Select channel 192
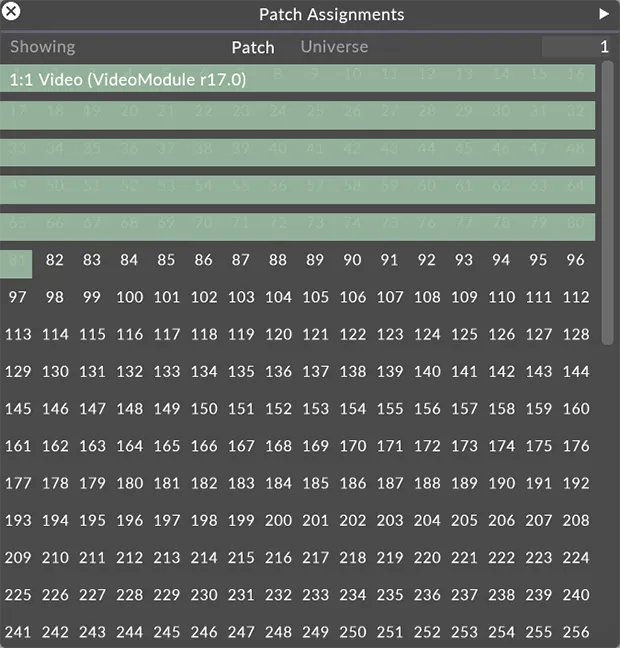The image size is (620, 648). [576, 483]
